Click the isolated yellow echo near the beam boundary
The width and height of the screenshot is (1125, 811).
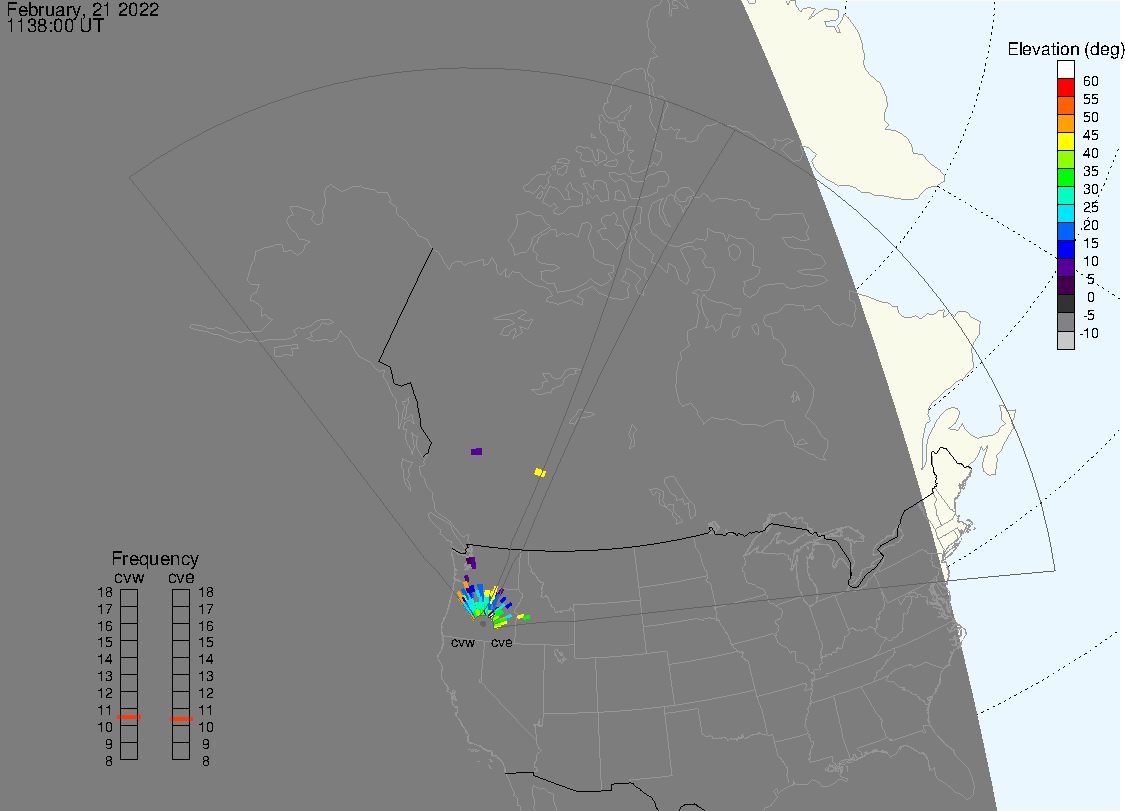pyautogui.click(x=540, y=472)
